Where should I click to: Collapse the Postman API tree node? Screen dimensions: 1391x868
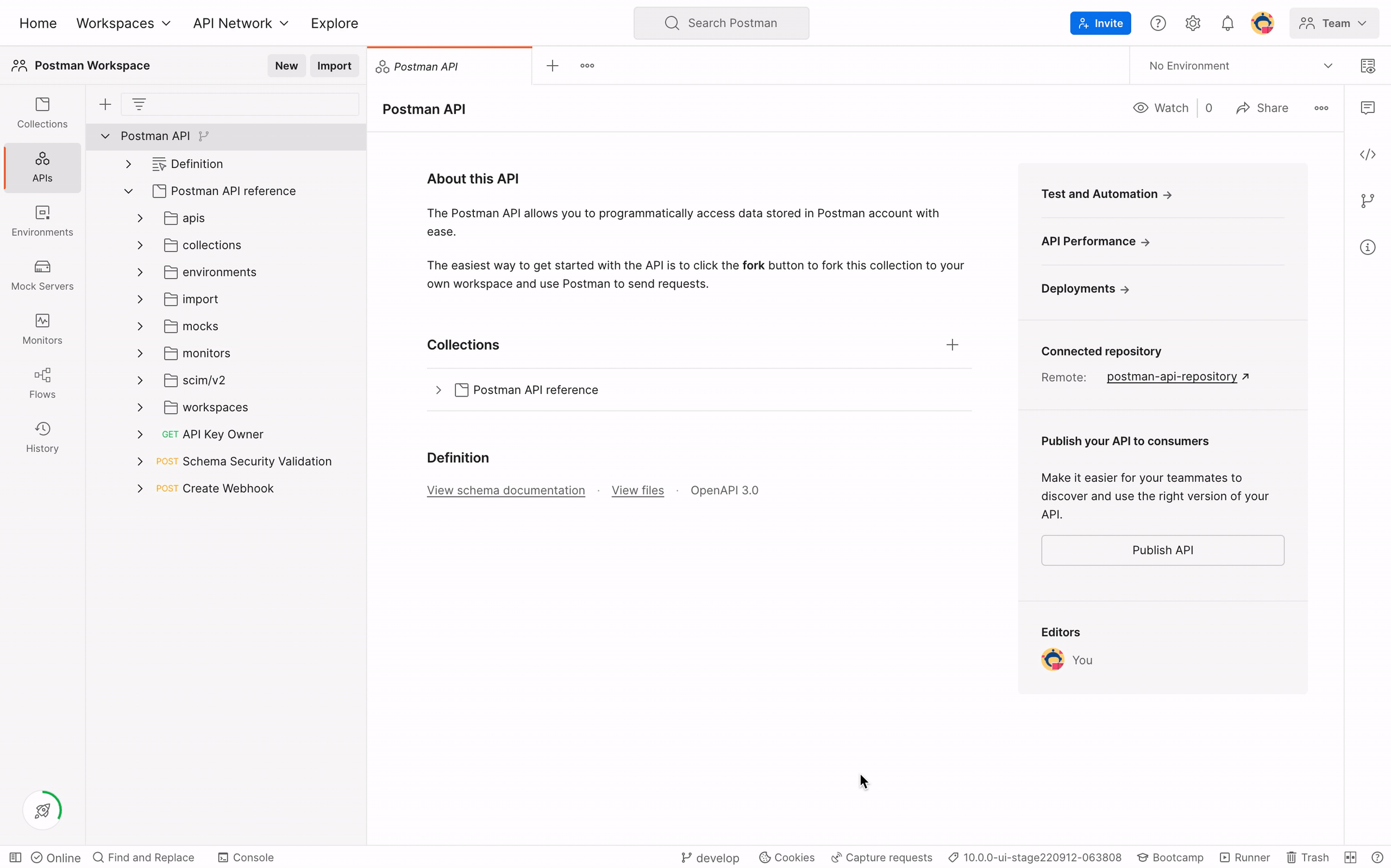click(x=105, y=136)
